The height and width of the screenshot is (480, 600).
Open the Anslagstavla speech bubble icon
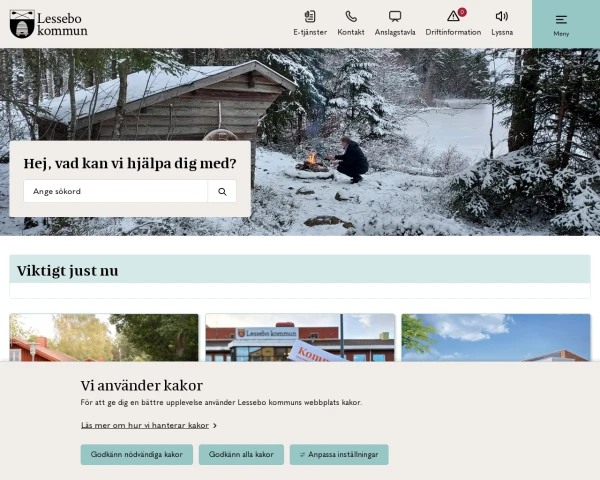pyautogui.click(x=395, y=16)
